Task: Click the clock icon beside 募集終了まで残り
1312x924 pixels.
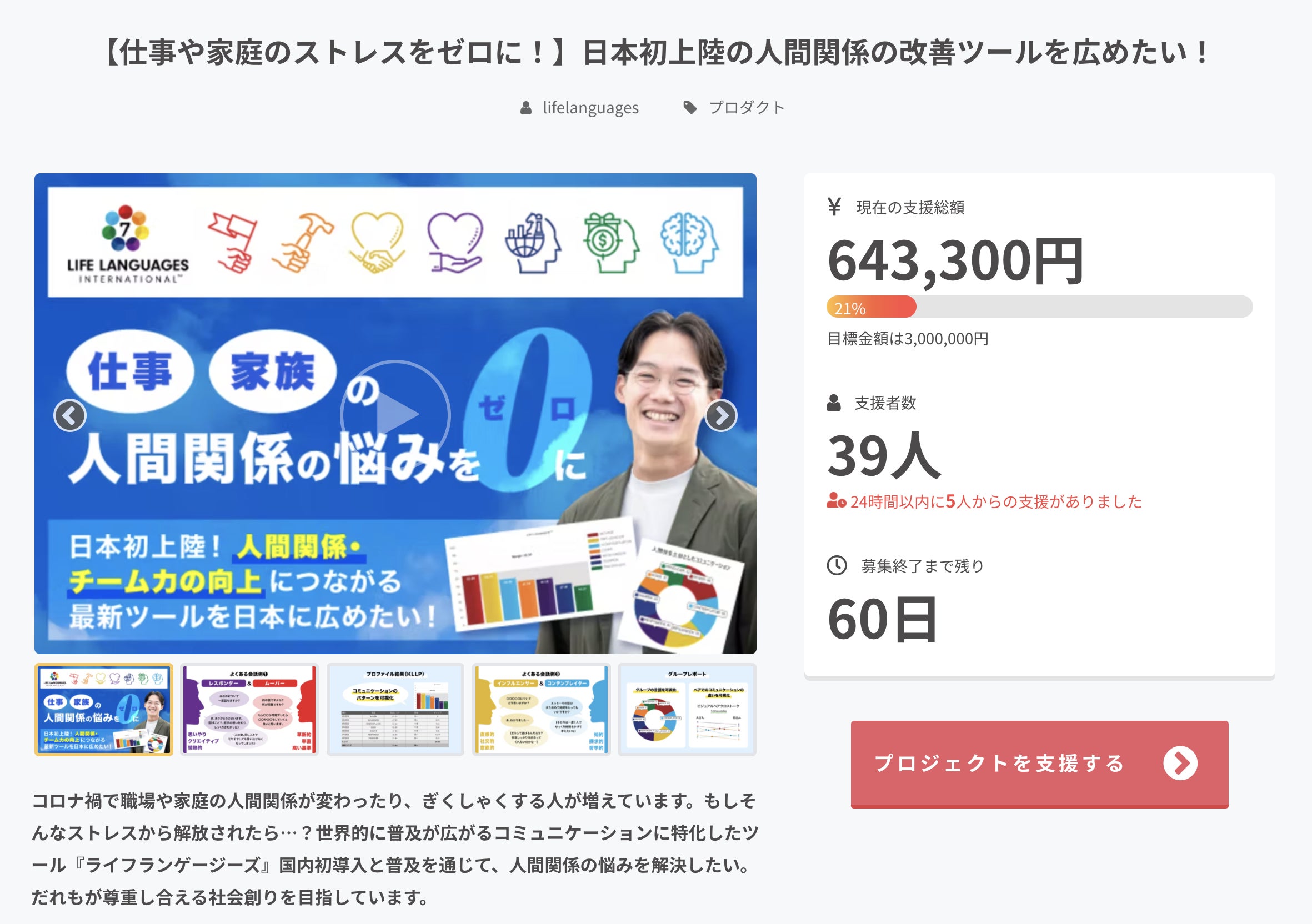Action: (x=837, y=565)
